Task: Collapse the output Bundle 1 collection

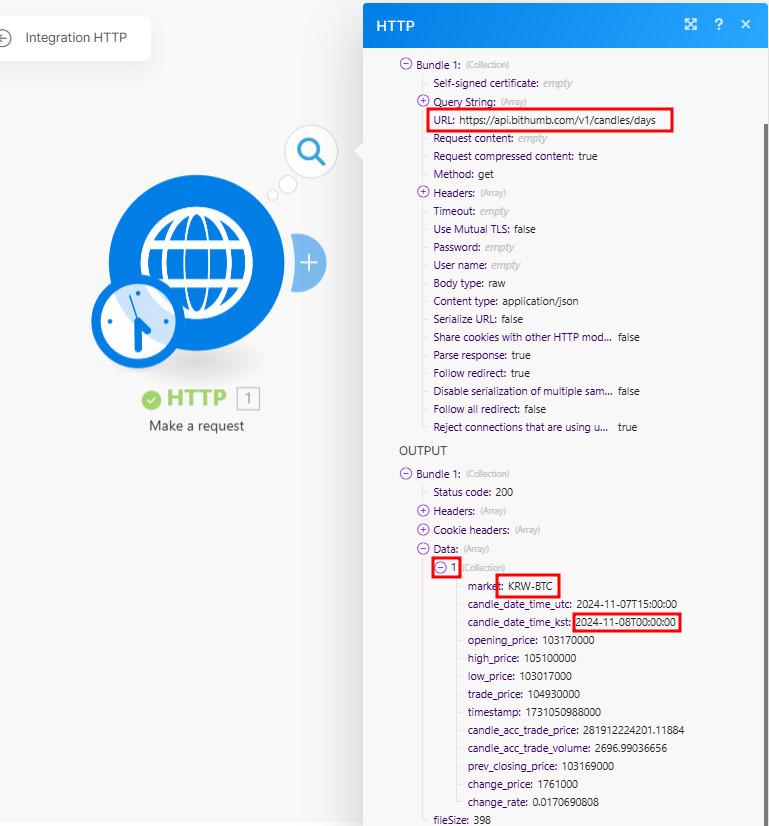Action: [x=405, y=473]
